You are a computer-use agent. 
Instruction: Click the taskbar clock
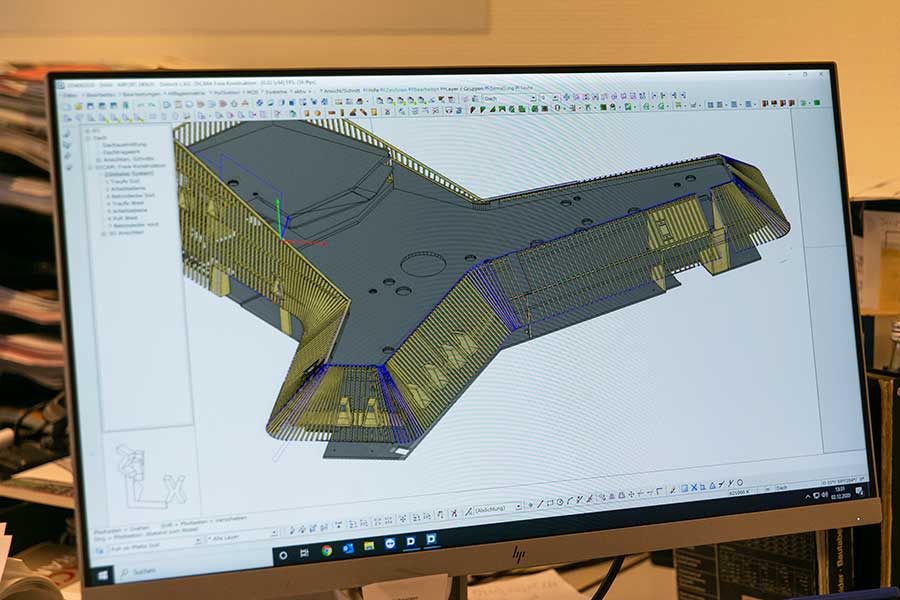click(x=840, y=492)
